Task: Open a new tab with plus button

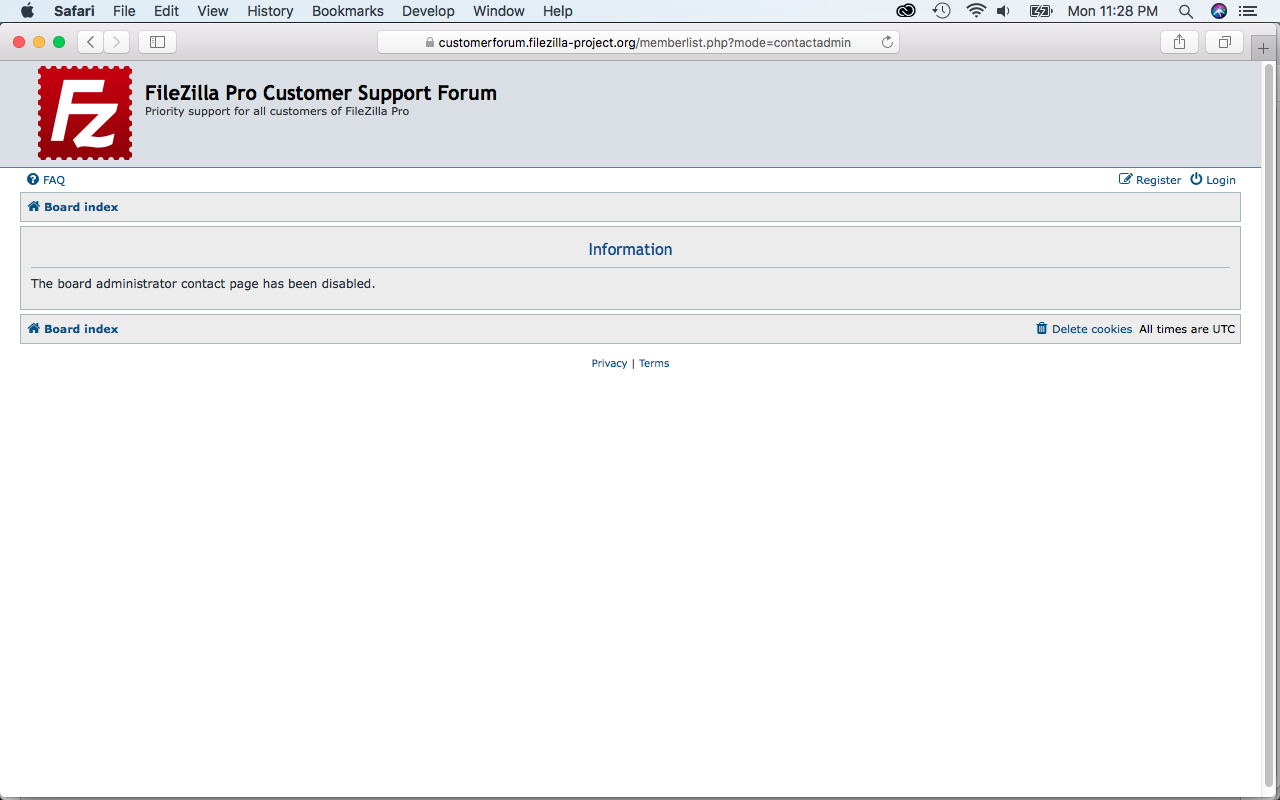Action: point(1263,47)
